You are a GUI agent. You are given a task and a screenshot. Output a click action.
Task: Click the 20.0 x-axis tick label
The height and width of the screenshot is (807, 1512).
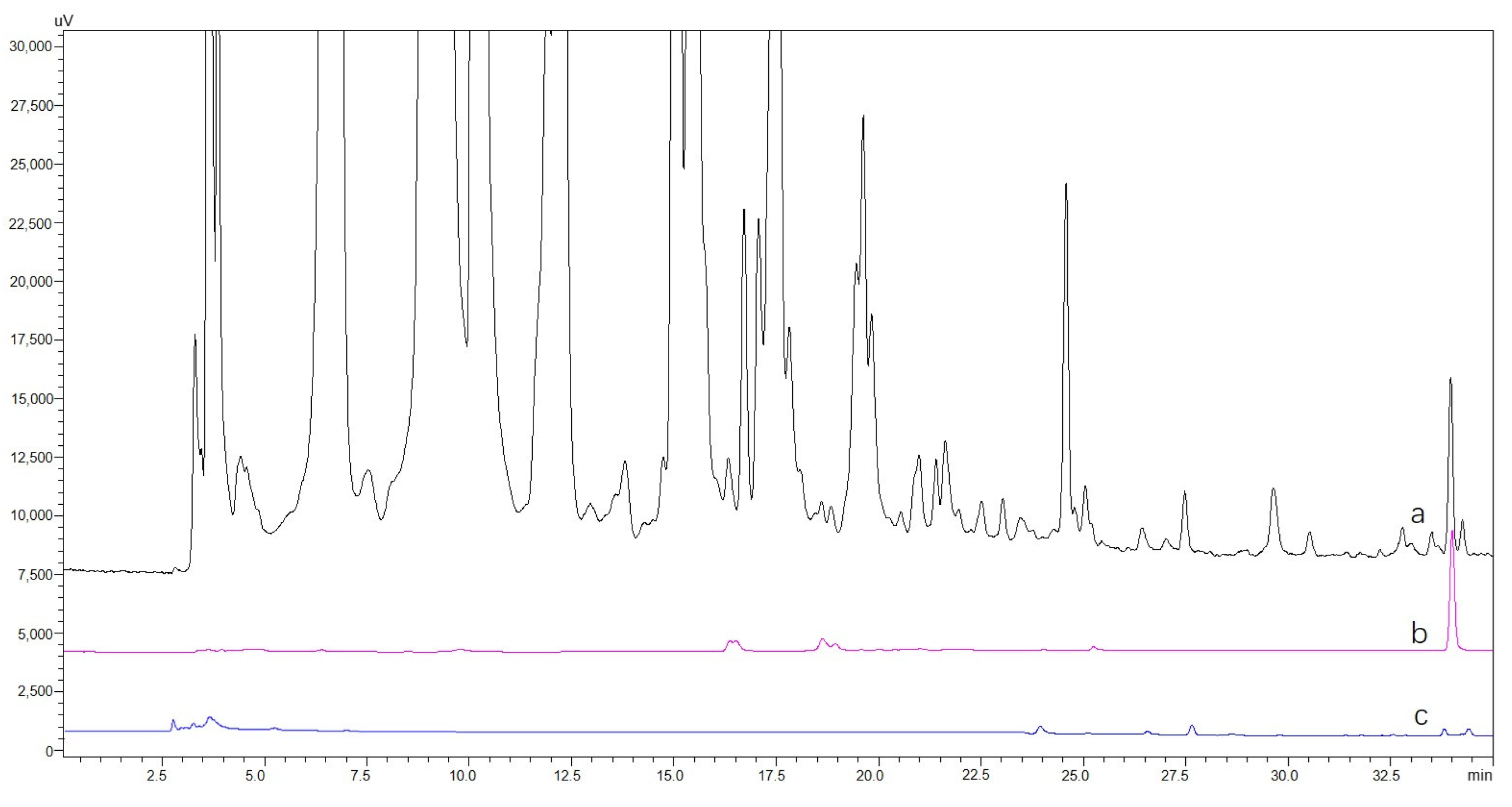(x=869, y=775)
